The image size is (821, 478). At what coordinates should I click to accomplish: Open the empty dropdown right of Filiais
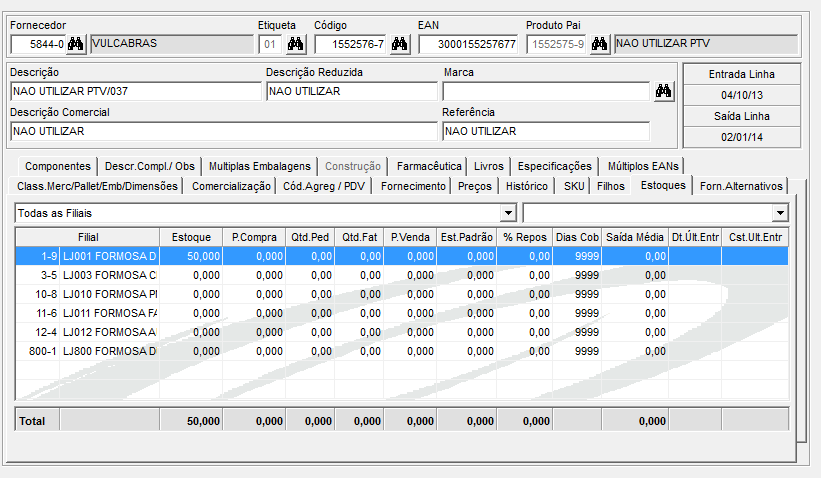780,213
